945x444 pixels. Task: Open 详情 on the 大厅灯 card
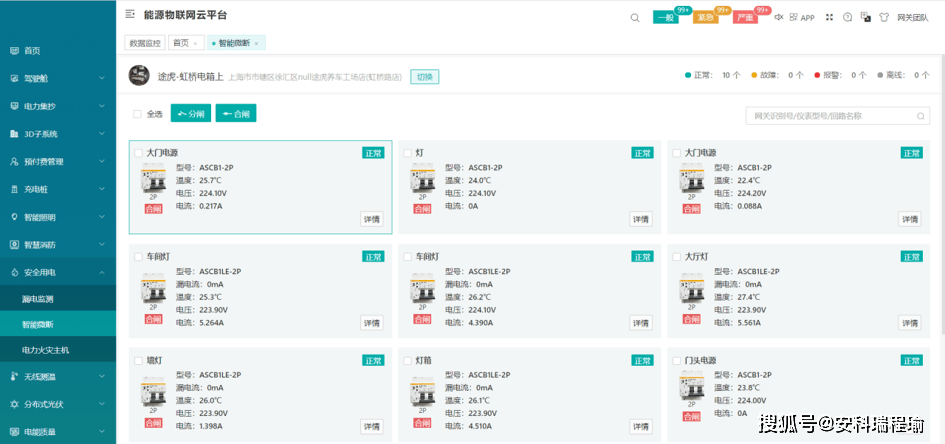tap(909, 323)
